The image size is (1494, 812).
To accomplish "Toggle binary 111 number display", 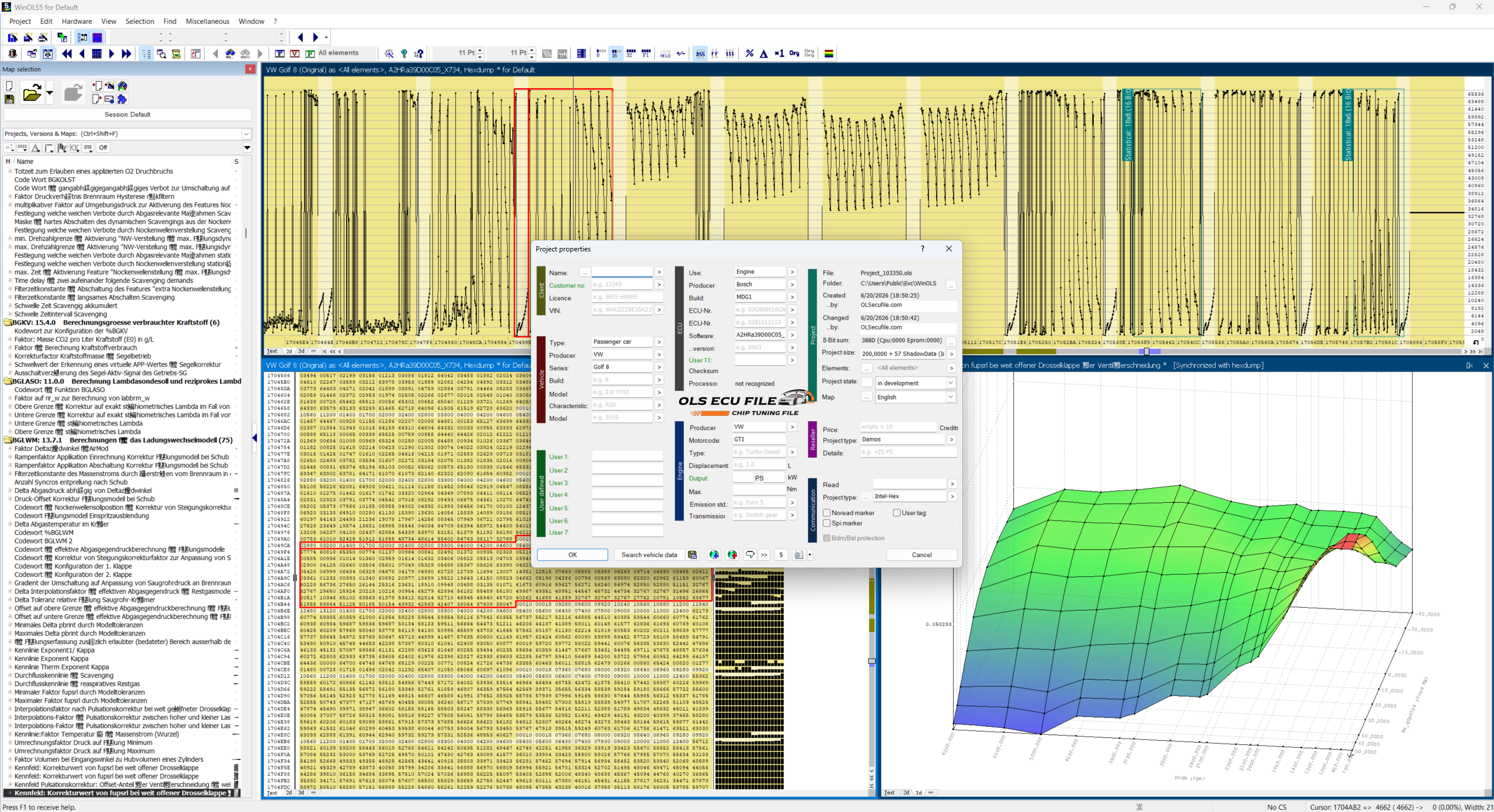I will click(x=729, y=54).
